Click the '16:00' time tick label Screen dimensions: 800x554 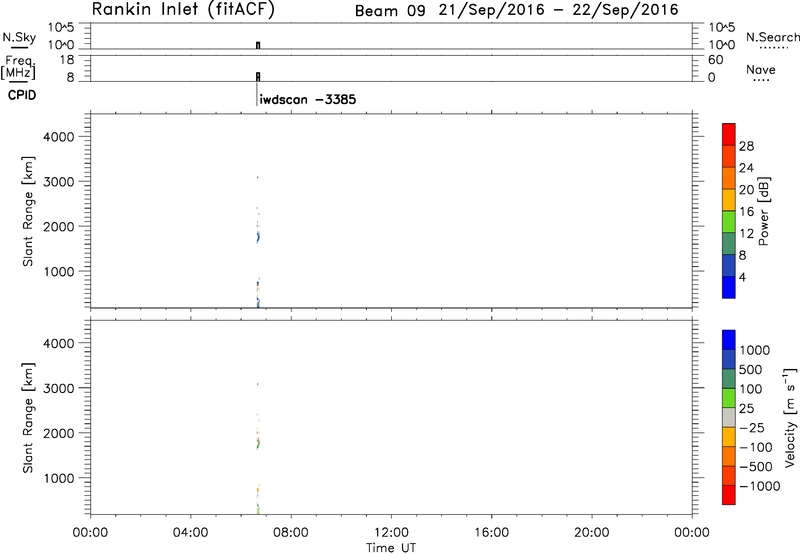point(491,533)
